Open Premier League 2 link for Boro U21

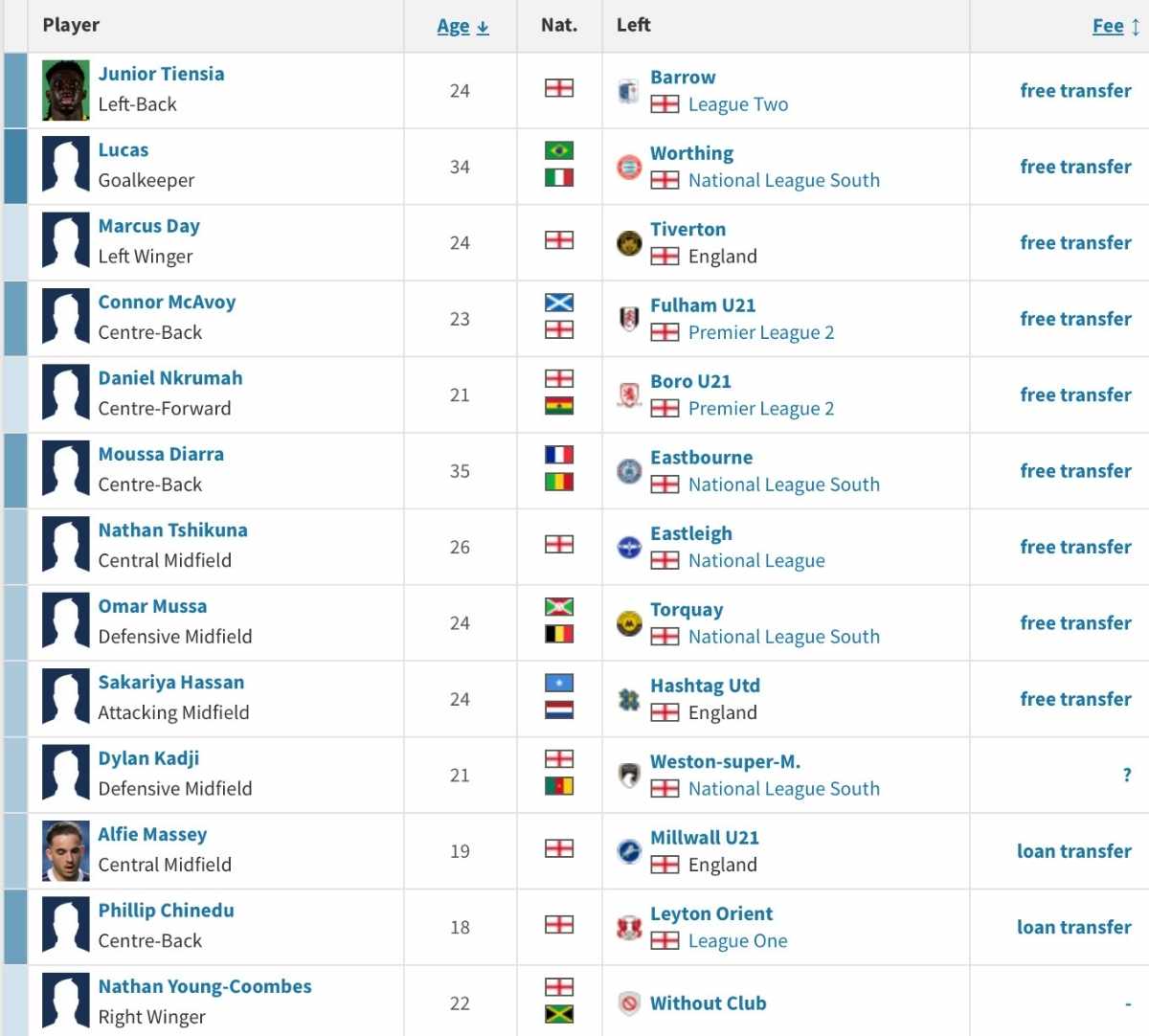(761, 409)
